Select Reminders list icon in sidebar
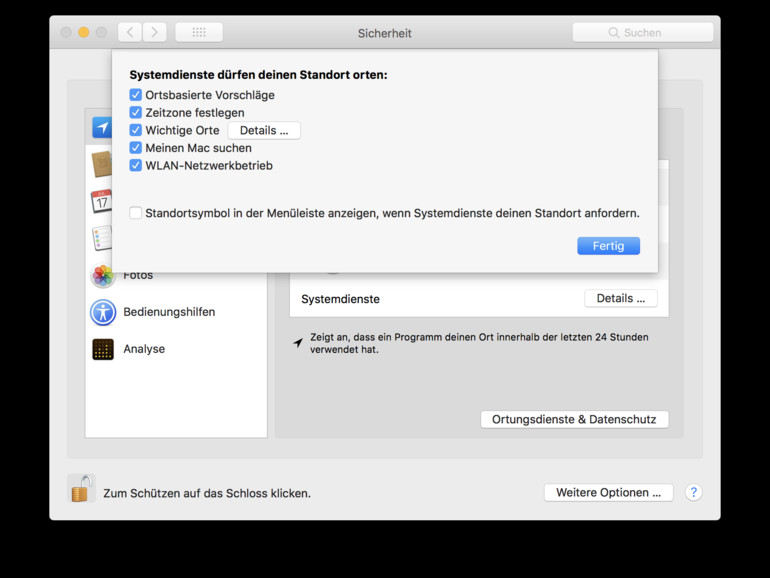Viewport: 770px width, 578px height. coord(102,238)
